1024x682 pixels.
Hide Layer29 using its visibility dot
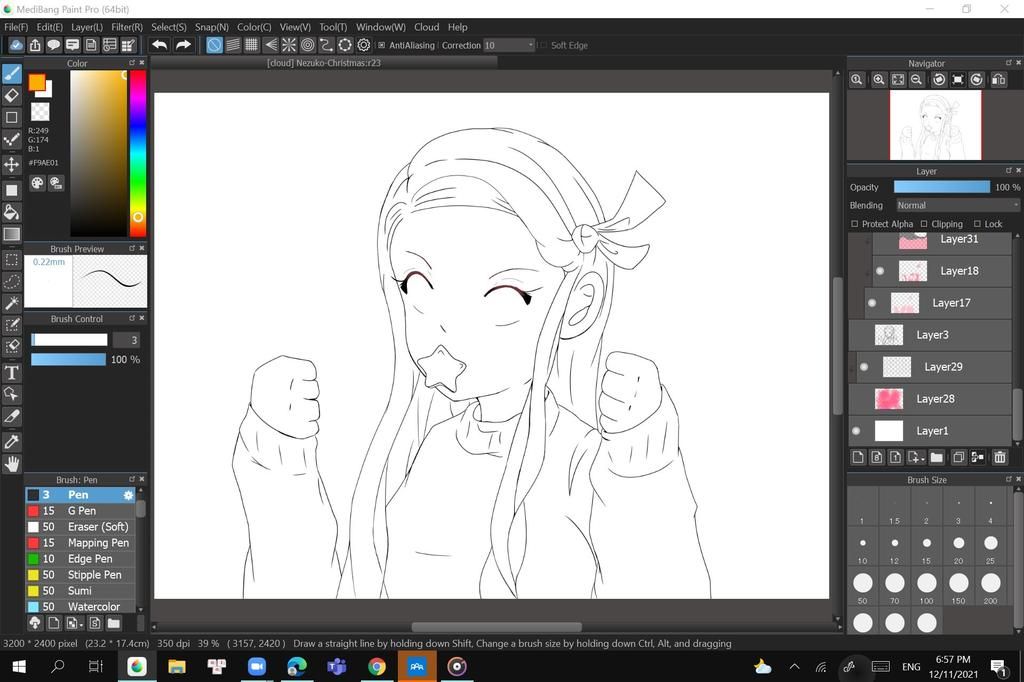tap(864, 366)
